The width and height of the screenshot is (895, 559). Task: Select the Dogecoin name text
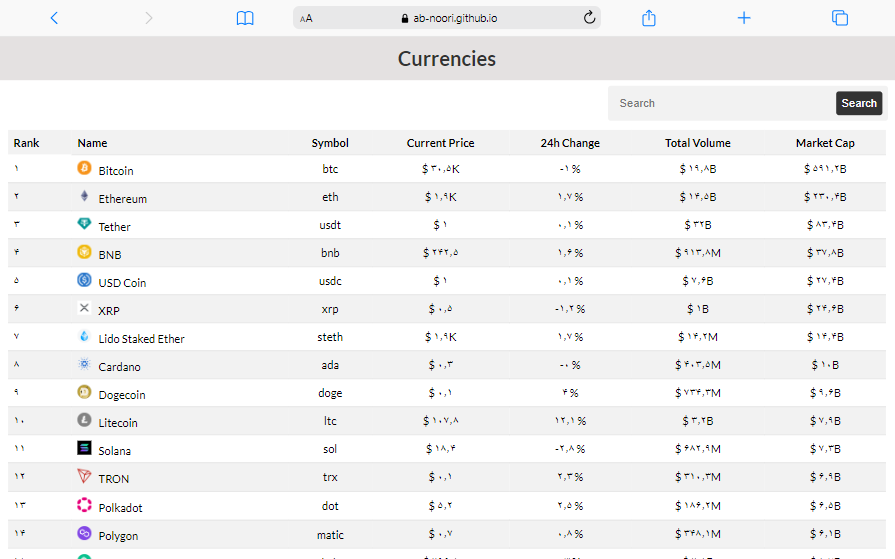click(x=122, y=395)
